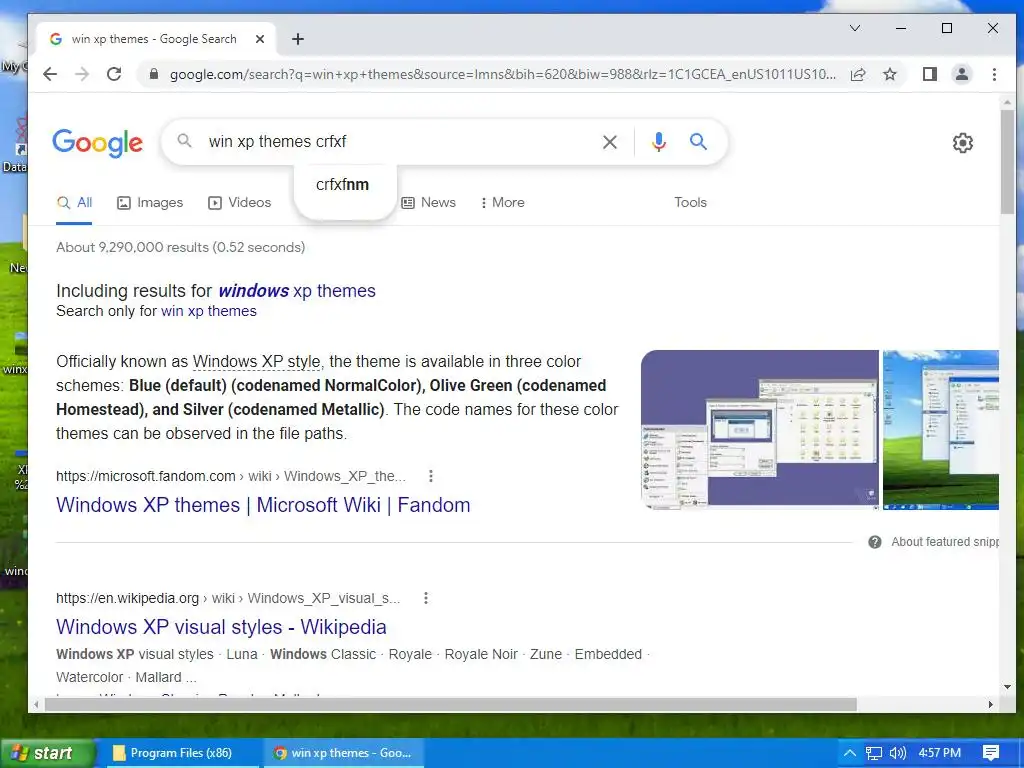The height and width of the screenshot is (768, 1024).
Task: Click the en.wikipedia.org URL breadcrumb
Action: click(228, 598)
